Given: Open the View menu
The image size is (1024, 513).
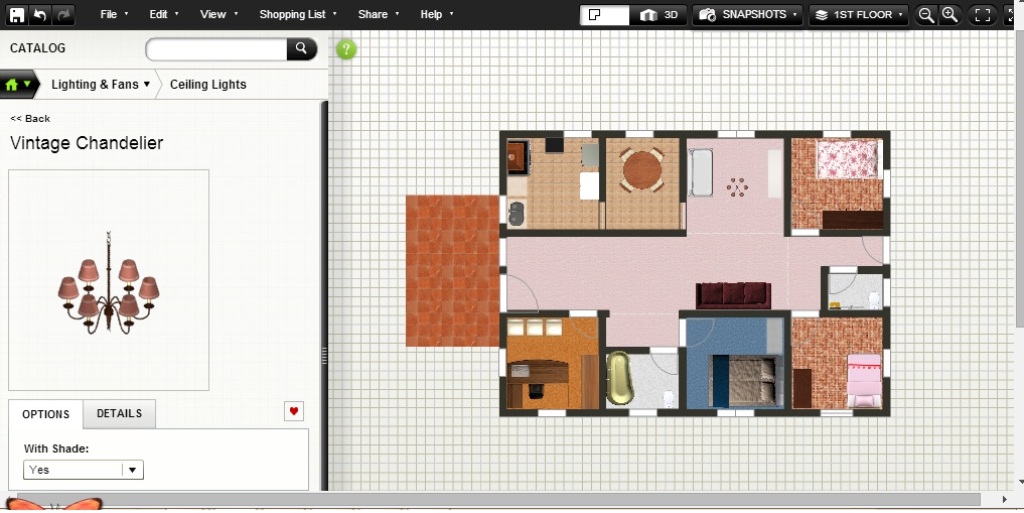Looking at the screenshot, I should point(218,14).
